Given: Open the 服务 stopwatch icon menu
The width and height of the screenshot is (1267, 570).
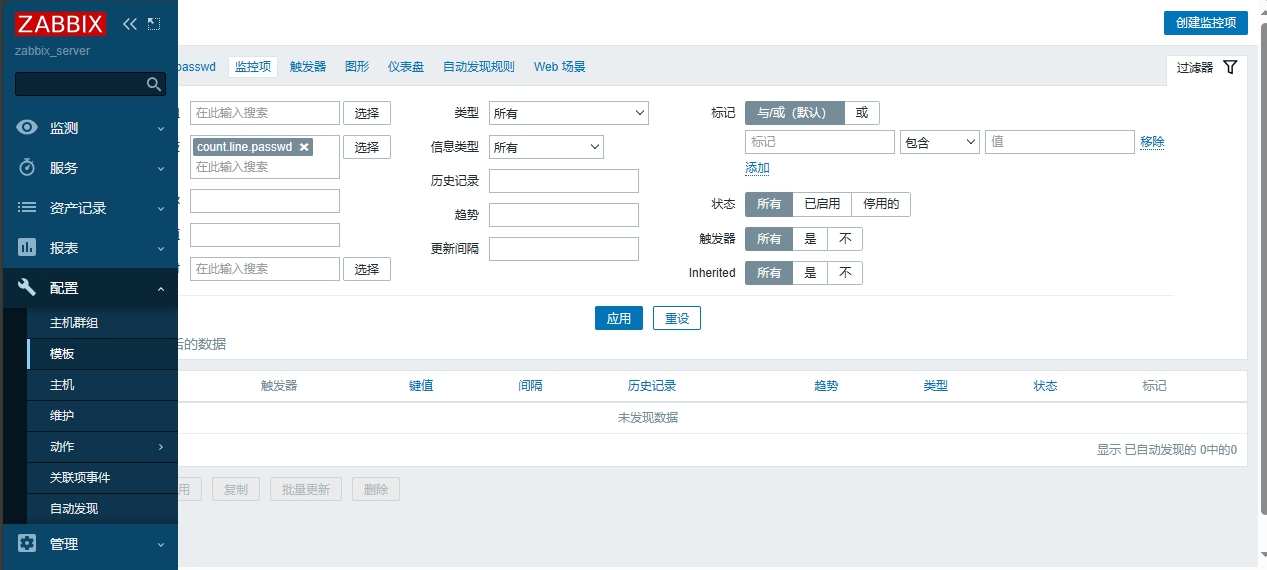Looking at the screenshot, I should [x=28, y=168].
